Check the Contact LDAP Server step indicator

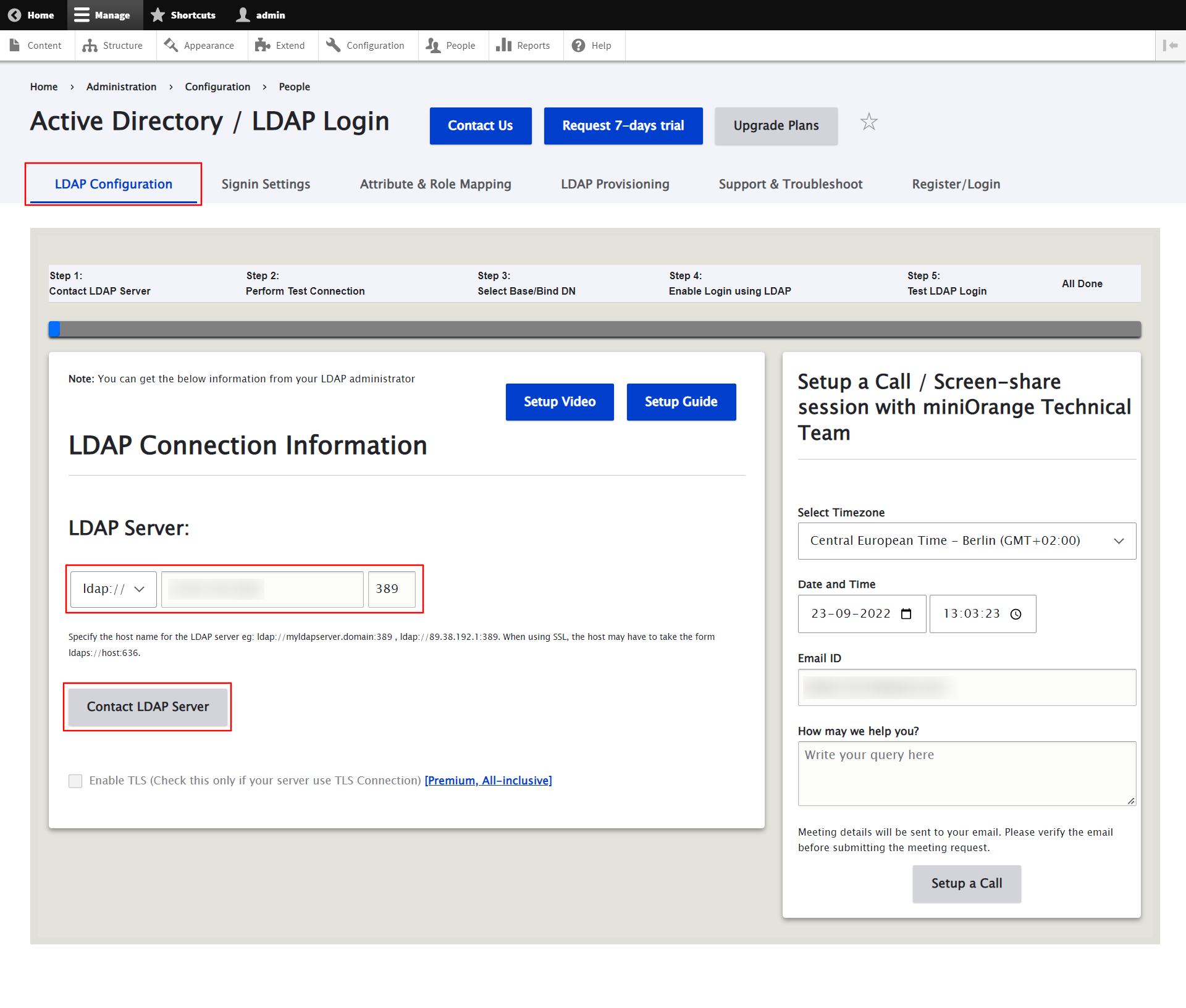point(100,284)
